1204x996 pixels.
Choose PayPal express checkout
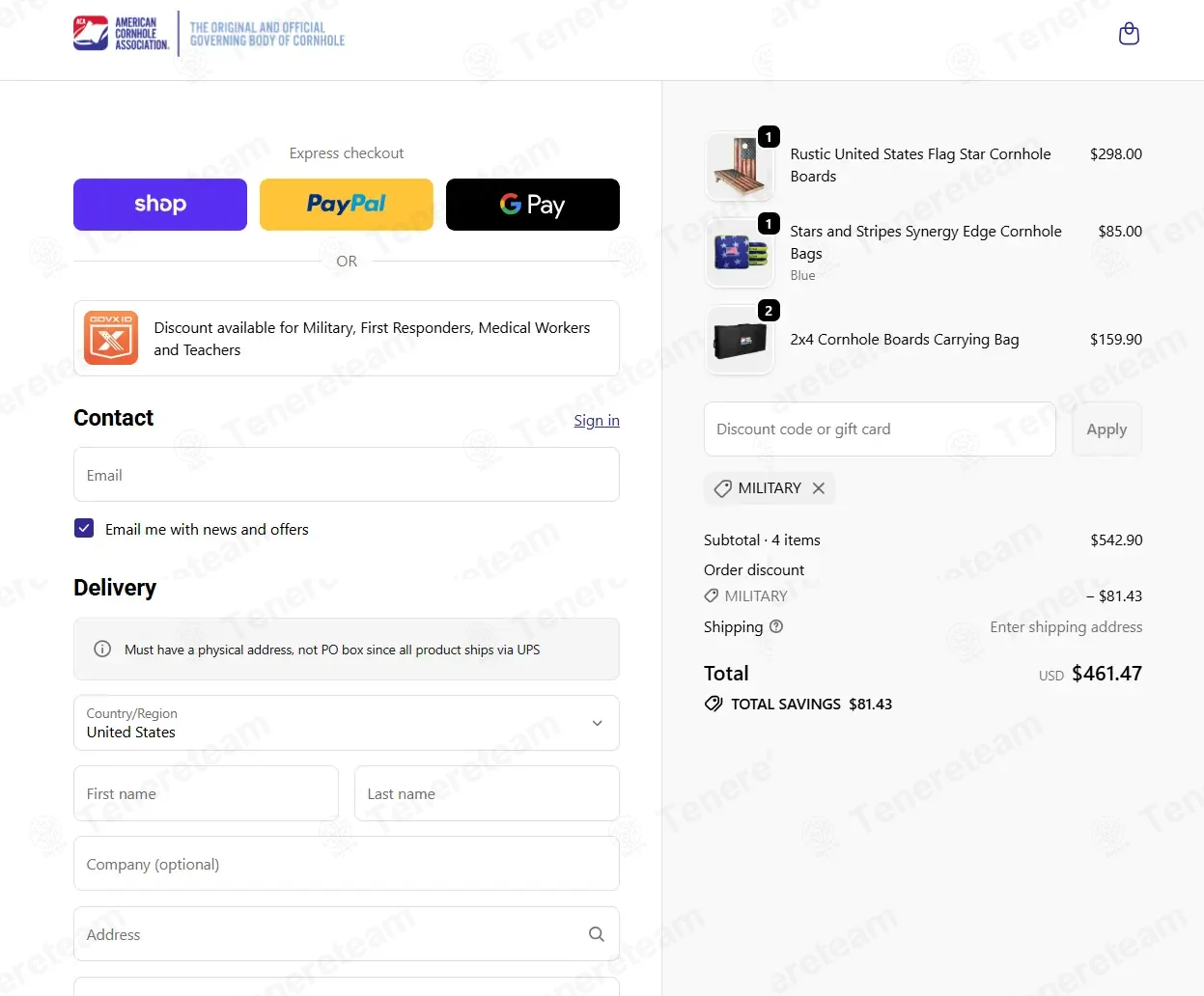pyautogui.click(x=347, y=205)
